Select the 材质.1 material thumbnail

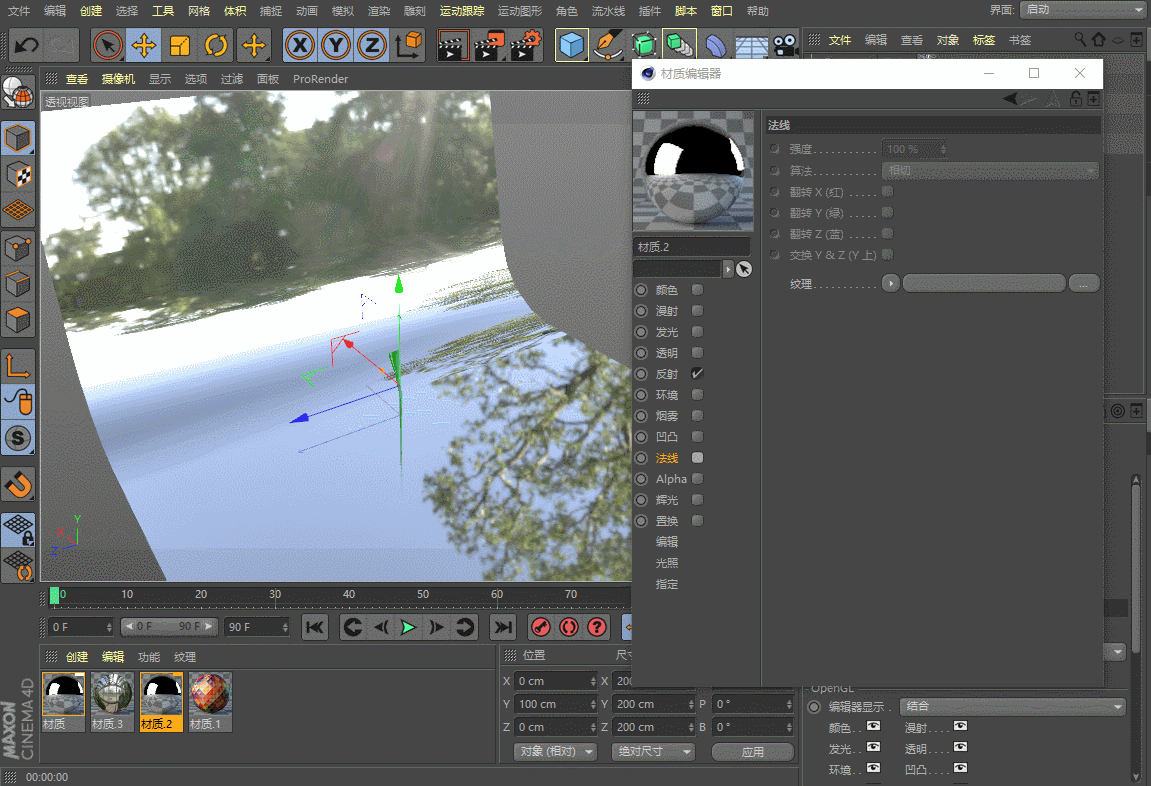coord(210,702)
